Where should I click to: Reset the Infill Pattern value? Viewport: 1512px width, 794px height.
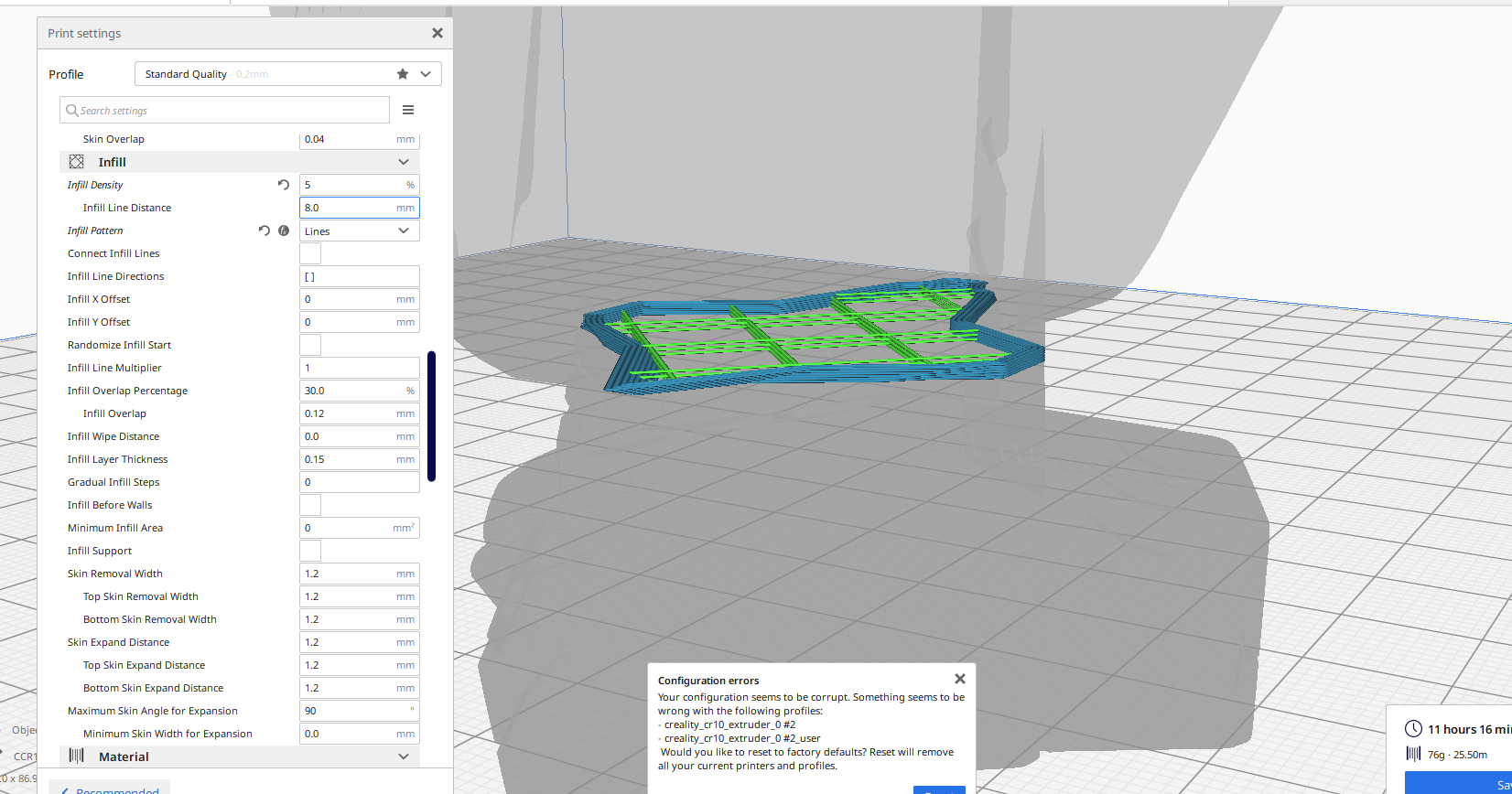[265, 231]
